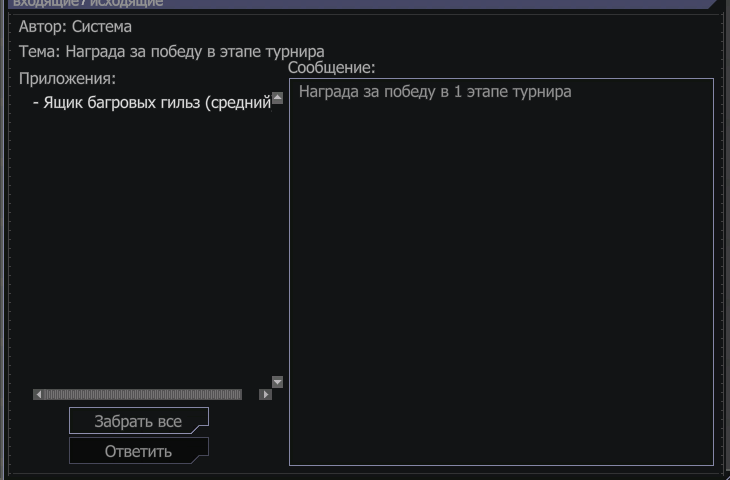Screen dimensions: 730x480
Task: Click the Сообщение label above message box
Action: (x=331, y=68)
